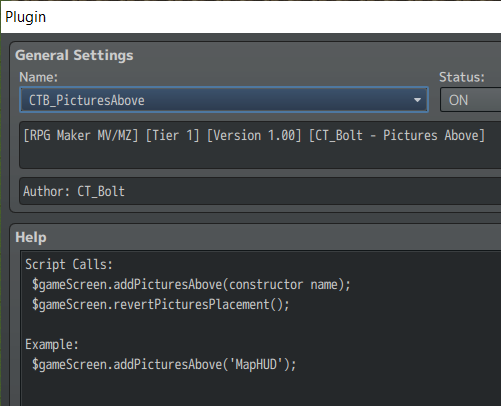The height and width of the screenshot is (406, 501).
Task: Click the "Name:" label
Action: 38,77
